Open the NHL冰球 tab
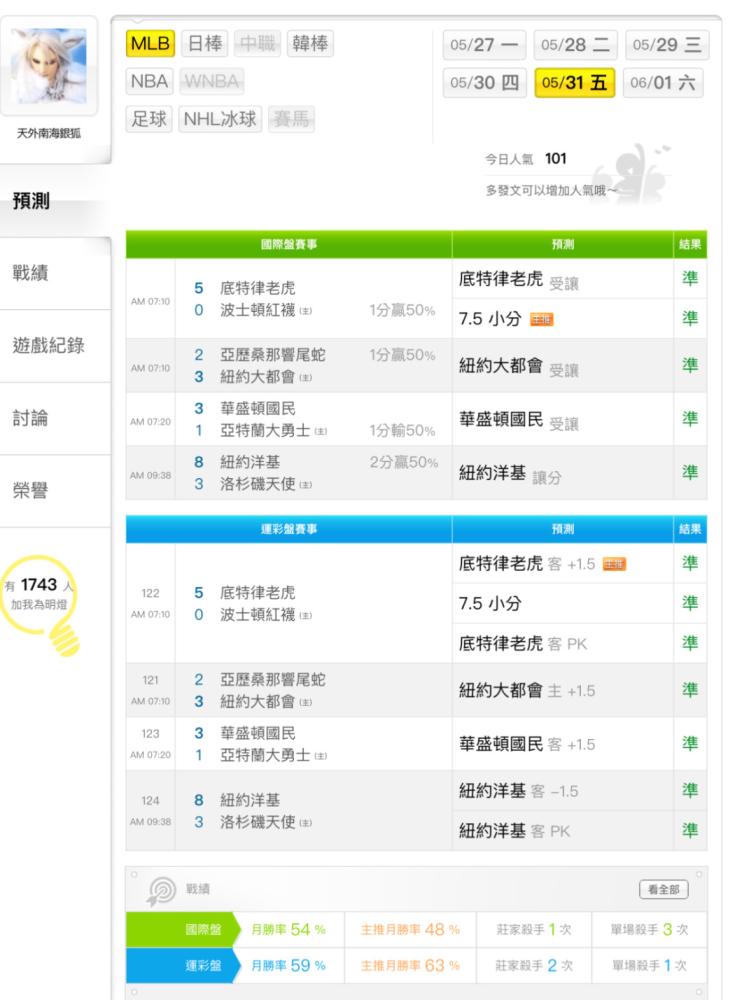Viewport: 756px width, 1000px height. [220, 119]
